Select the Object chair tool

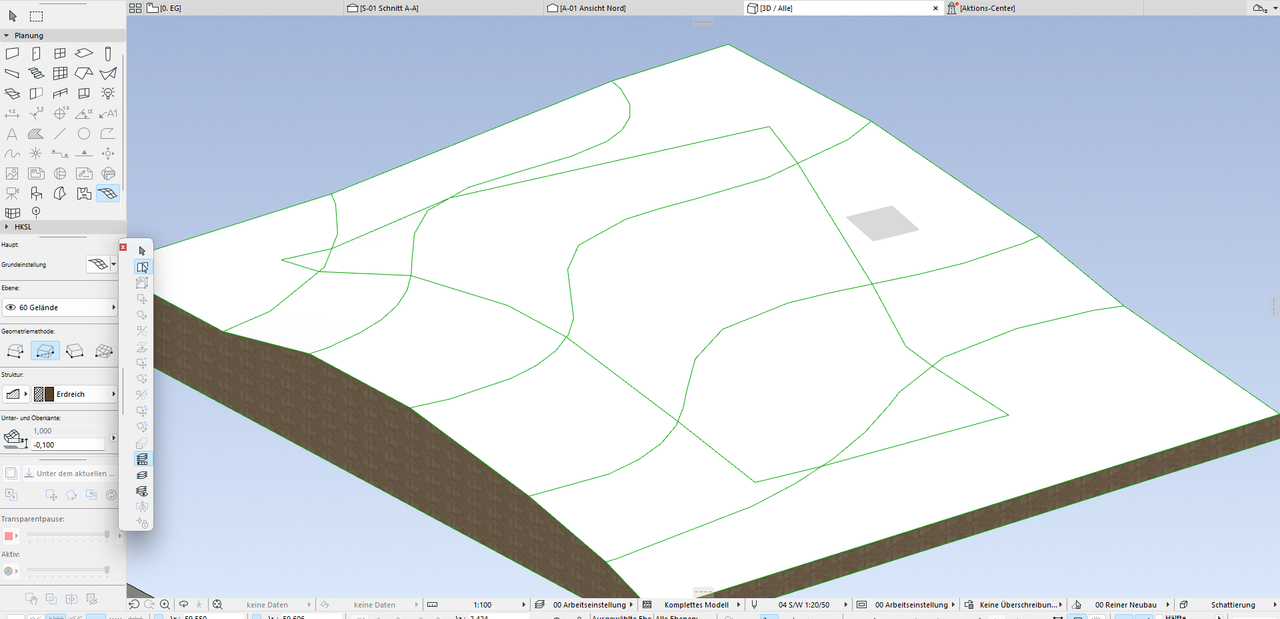coord(36,193)
